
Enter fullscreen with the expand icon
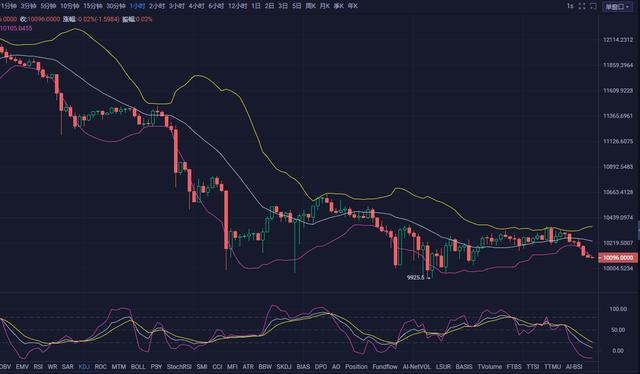[x=582, y=6]
